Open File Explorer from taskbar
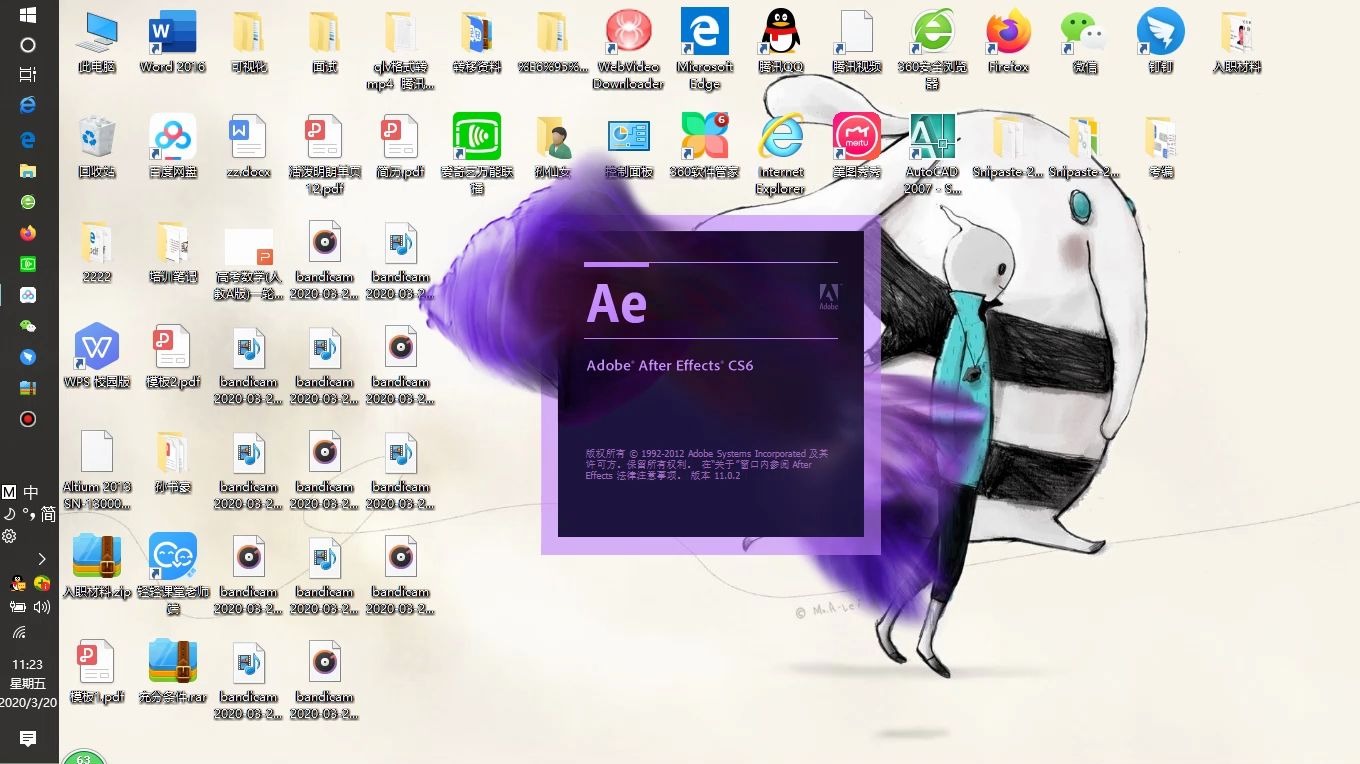Image resolution: width=1360 pixels, height=764 pixels. click(x=28, y=171)
